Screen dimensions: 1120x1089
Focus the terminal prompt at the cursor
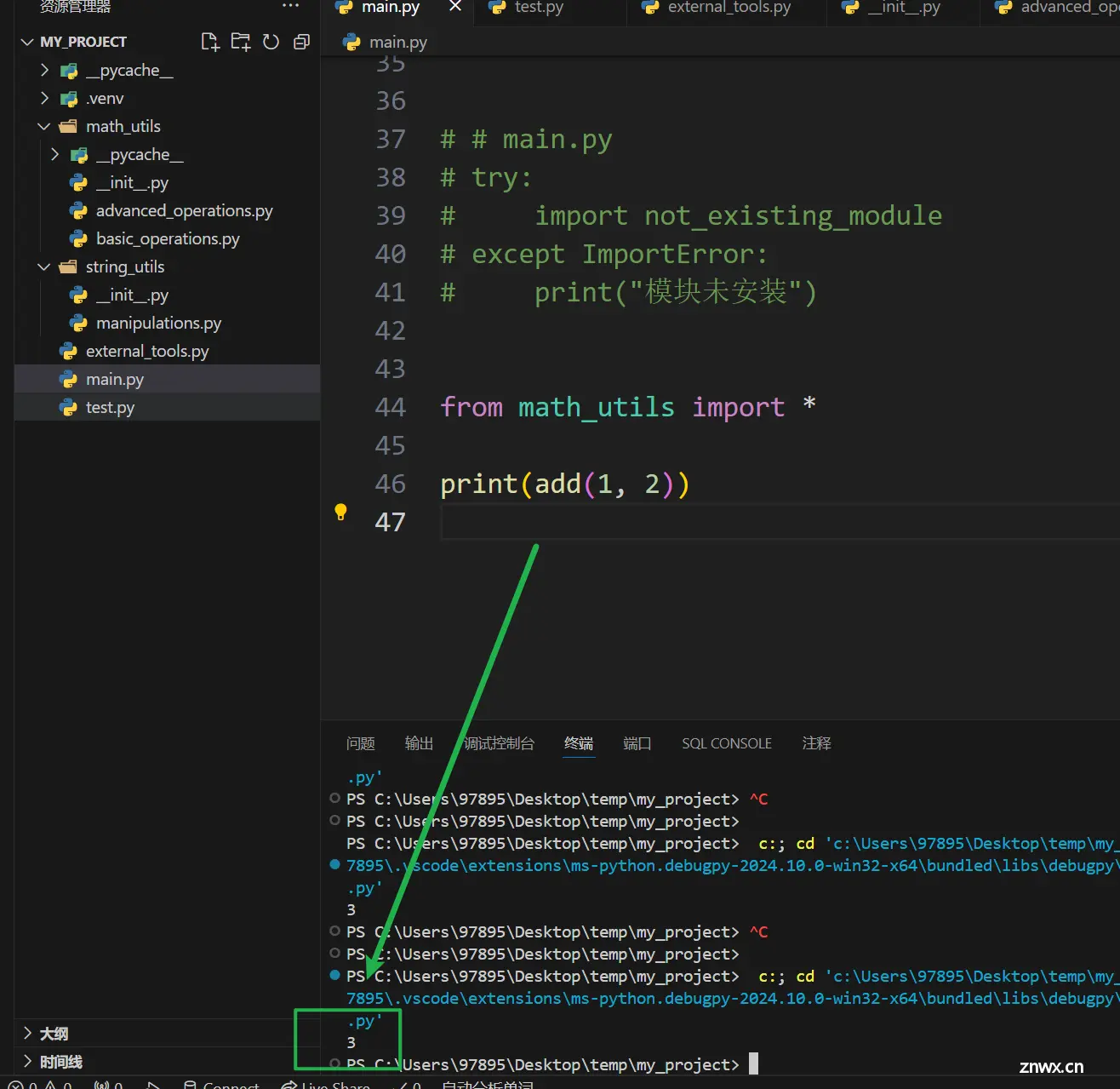point(753,1063)
